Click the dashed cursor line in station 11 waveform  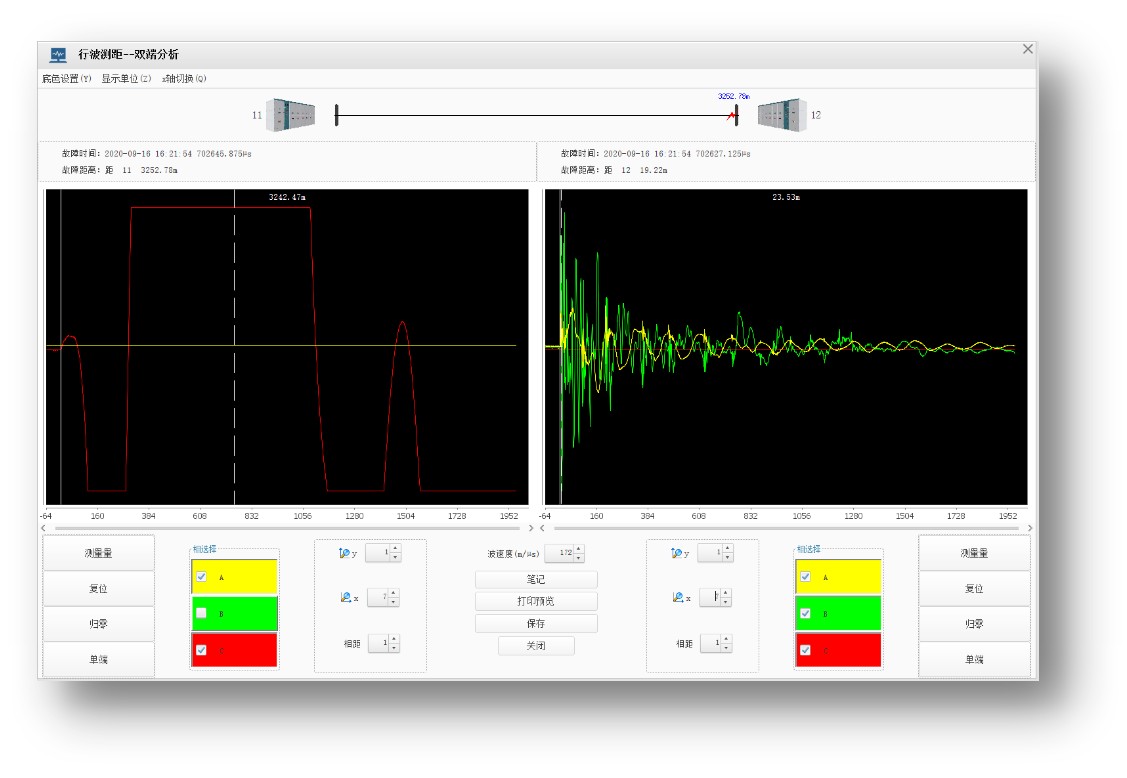pos(234,347)
